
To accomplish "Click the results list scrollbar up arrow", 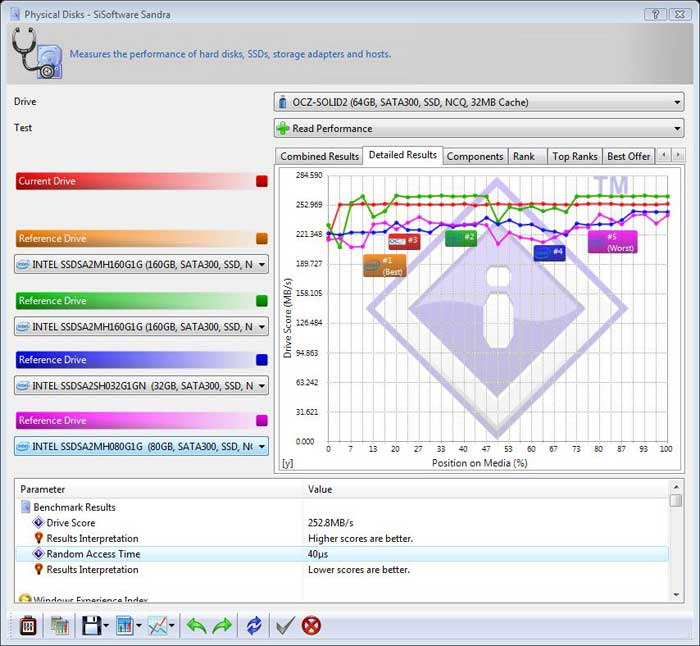I will (x=676, y=487).
